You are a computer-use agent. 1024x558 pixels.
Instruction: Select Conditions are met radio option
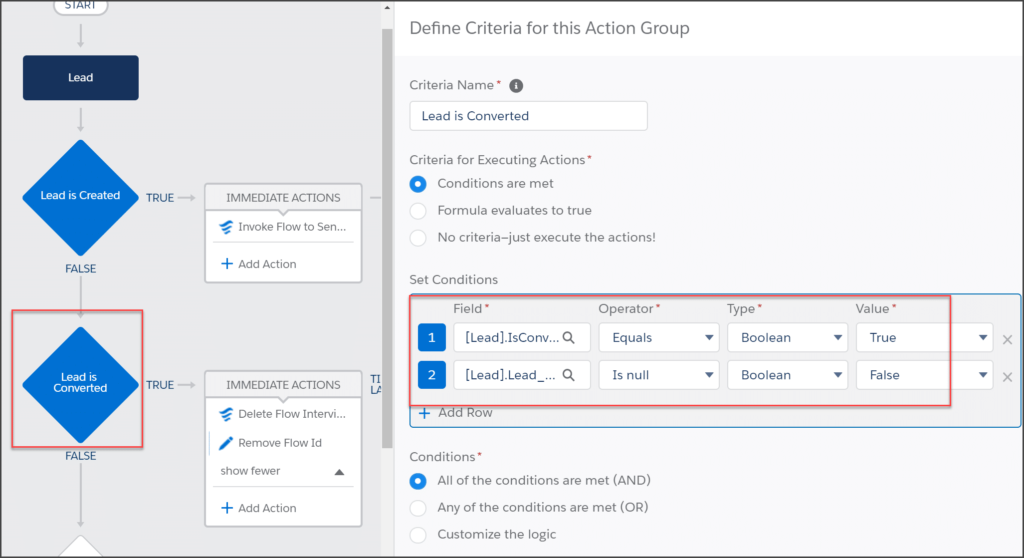tap(418, 184)
